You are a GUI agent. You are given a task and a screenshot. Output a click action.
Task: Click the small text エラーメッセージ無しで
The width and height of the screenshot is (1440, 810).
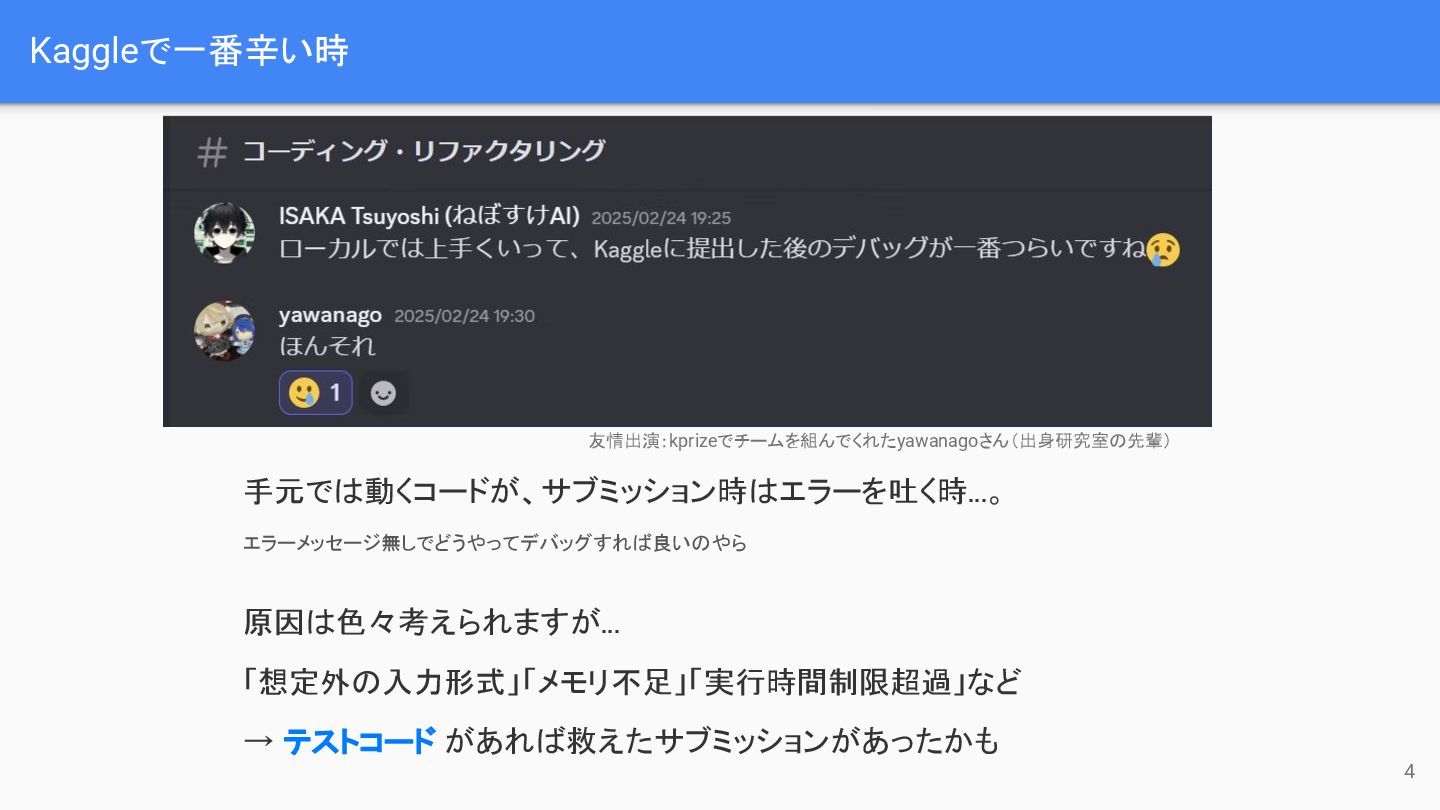pyautogui.click(x=495, y=543)
